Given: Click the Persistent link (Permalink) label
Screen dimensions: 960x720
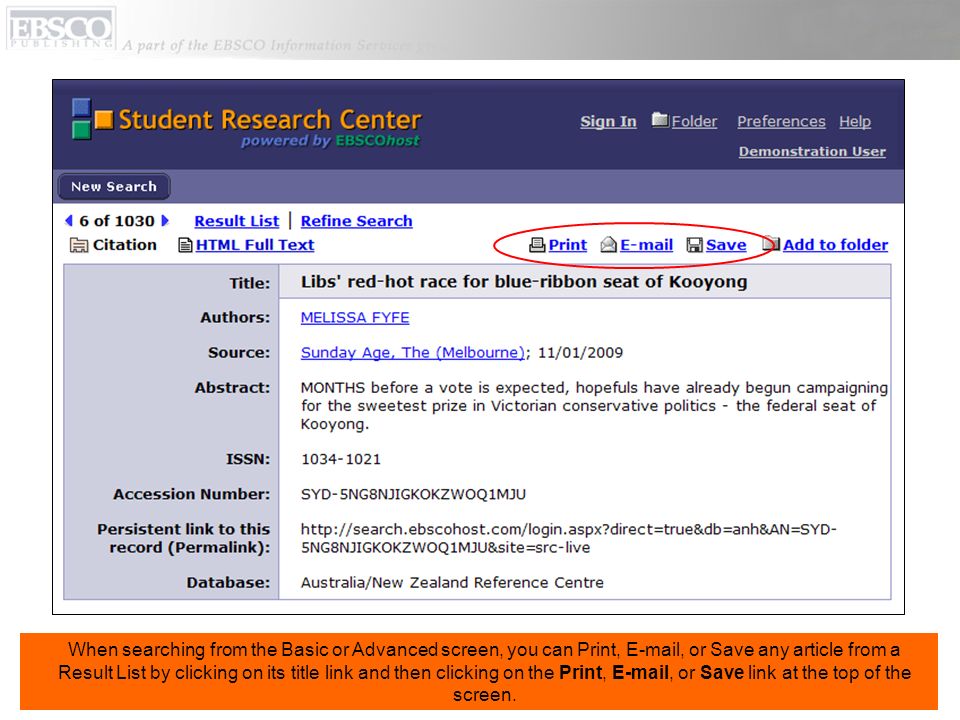Looking at the screenshot, I should (x=184, y=538).
